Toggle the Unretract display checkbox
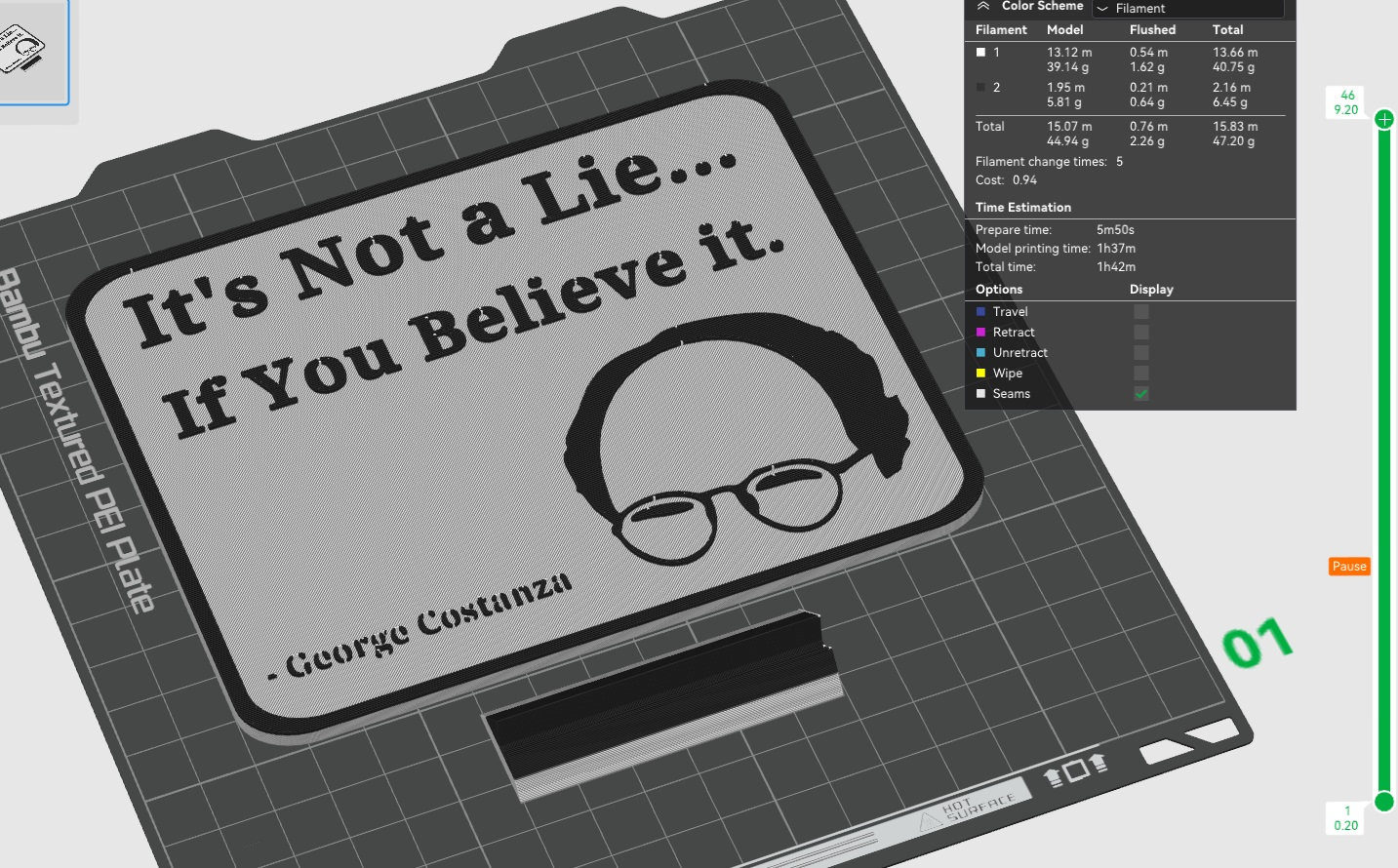The height and width of the screenshot is (868, 1398). 1141,353
